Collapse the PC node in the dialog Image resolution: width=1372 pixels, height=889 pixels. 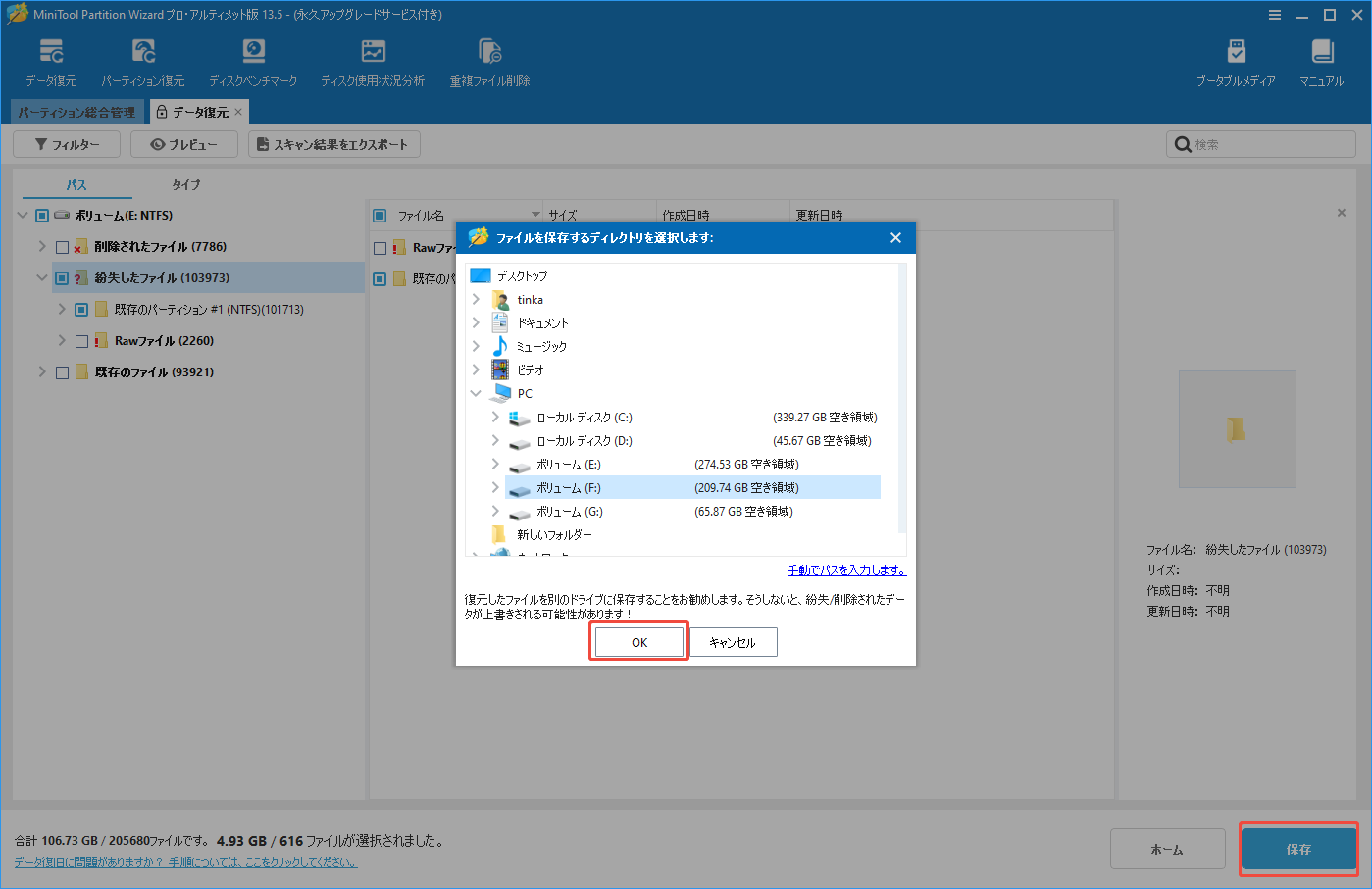(476, 393)
